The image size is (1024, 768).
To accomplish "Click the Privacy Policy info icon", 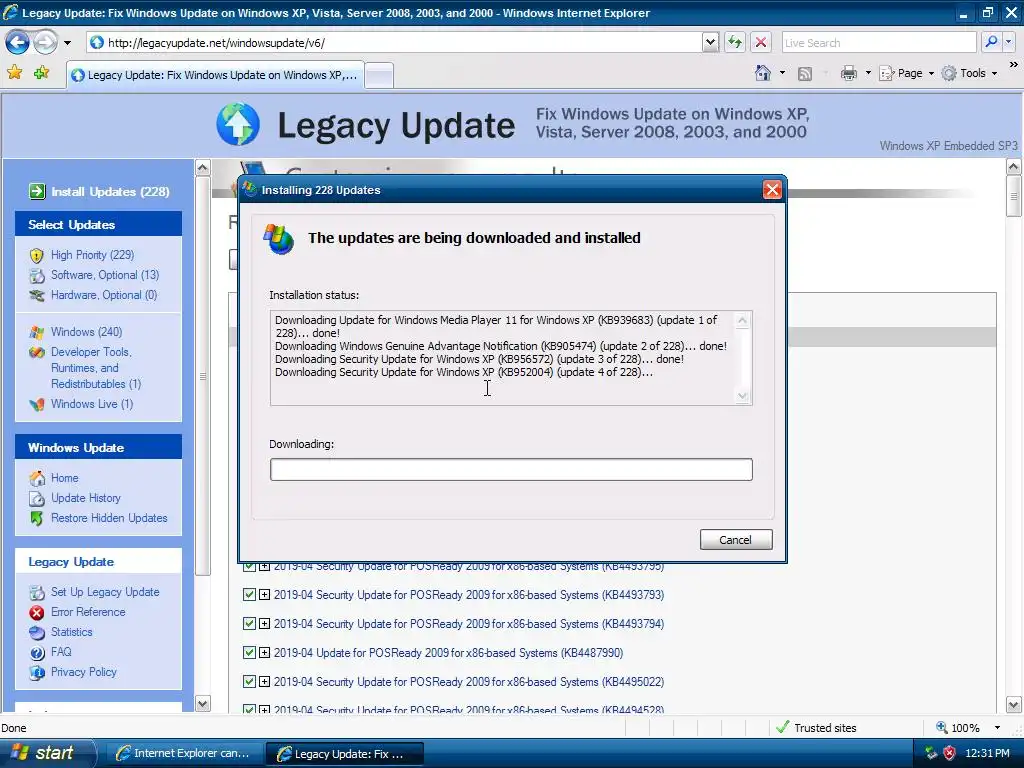I will pyautogui.click(x=37, y=672).
